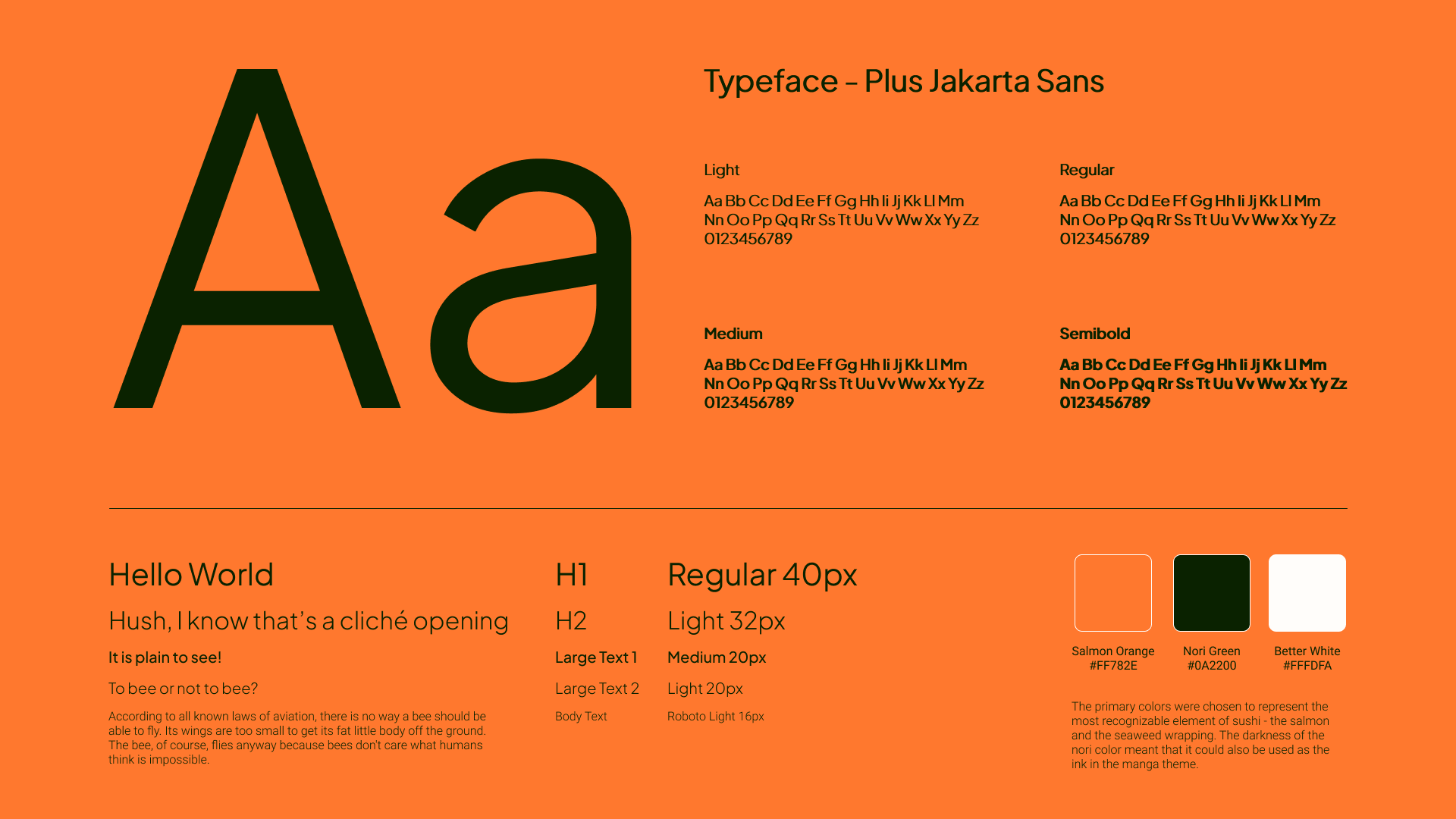The image size is (1456, 819).
Task: Click the Salmon Orange color swatch
Action: (x=1112, y=592)
